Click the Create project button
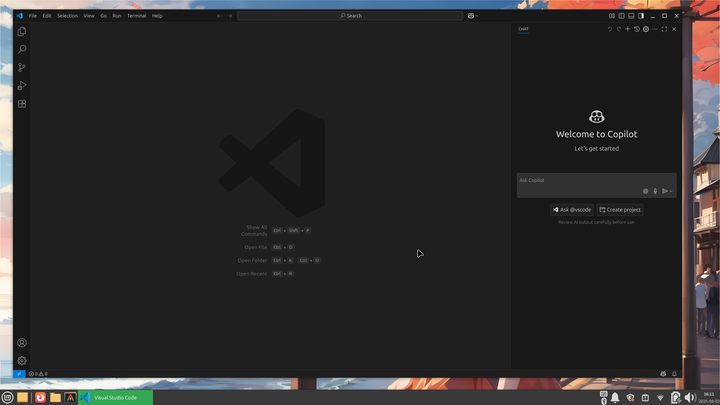The width and height of the screenshot is (720, 405). point(620,210)
